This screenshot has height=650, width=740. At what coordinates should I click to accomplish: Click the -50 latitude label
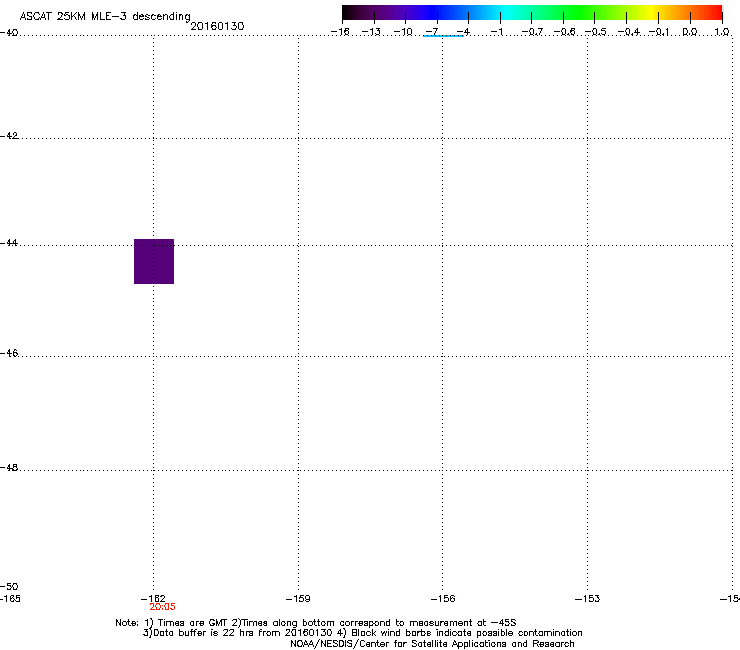(9, 586)
